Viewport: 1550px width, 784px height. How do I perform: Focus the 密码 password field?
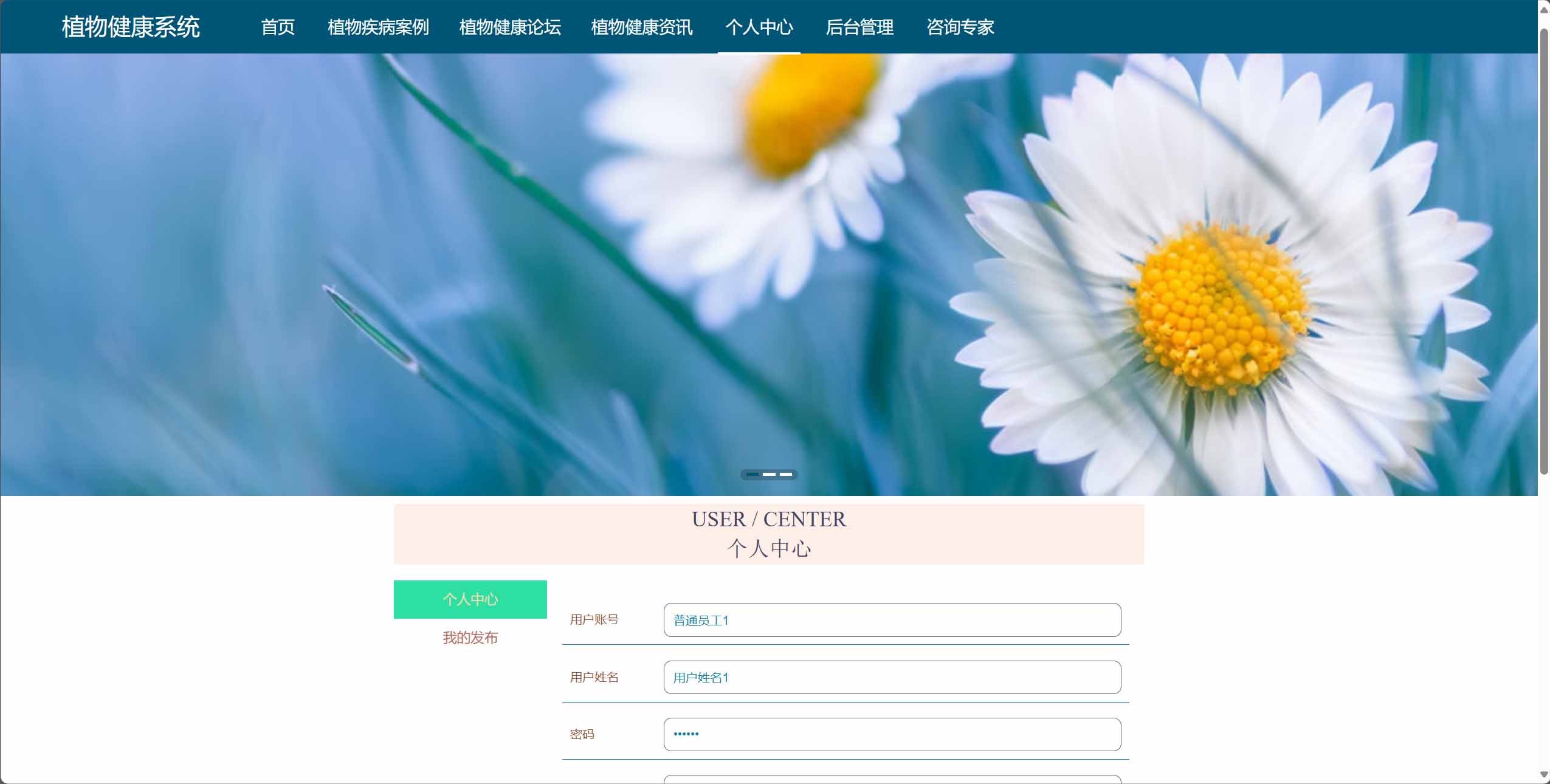click(892, 734)
